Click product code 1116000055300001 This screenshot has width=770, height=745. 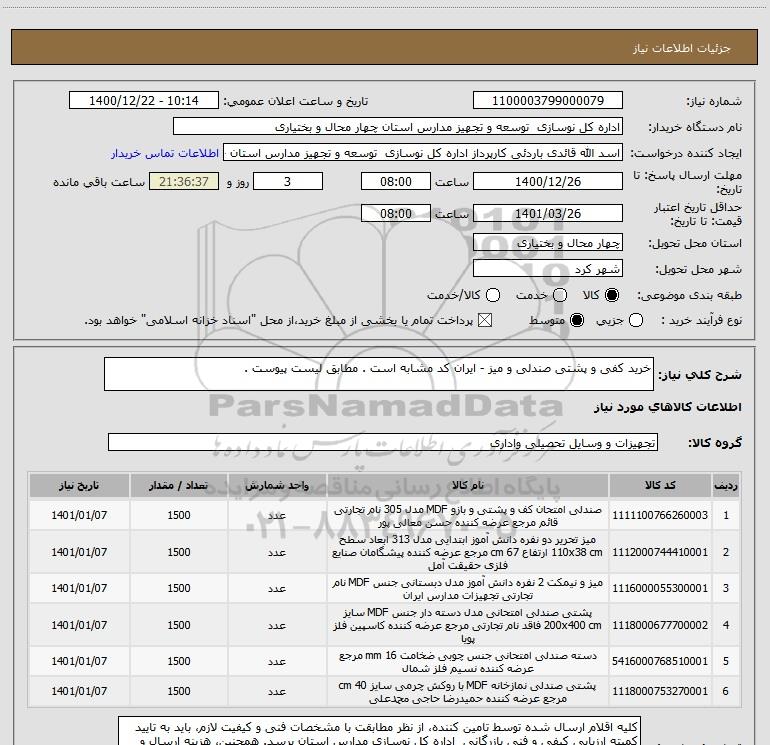pos(660,588)
